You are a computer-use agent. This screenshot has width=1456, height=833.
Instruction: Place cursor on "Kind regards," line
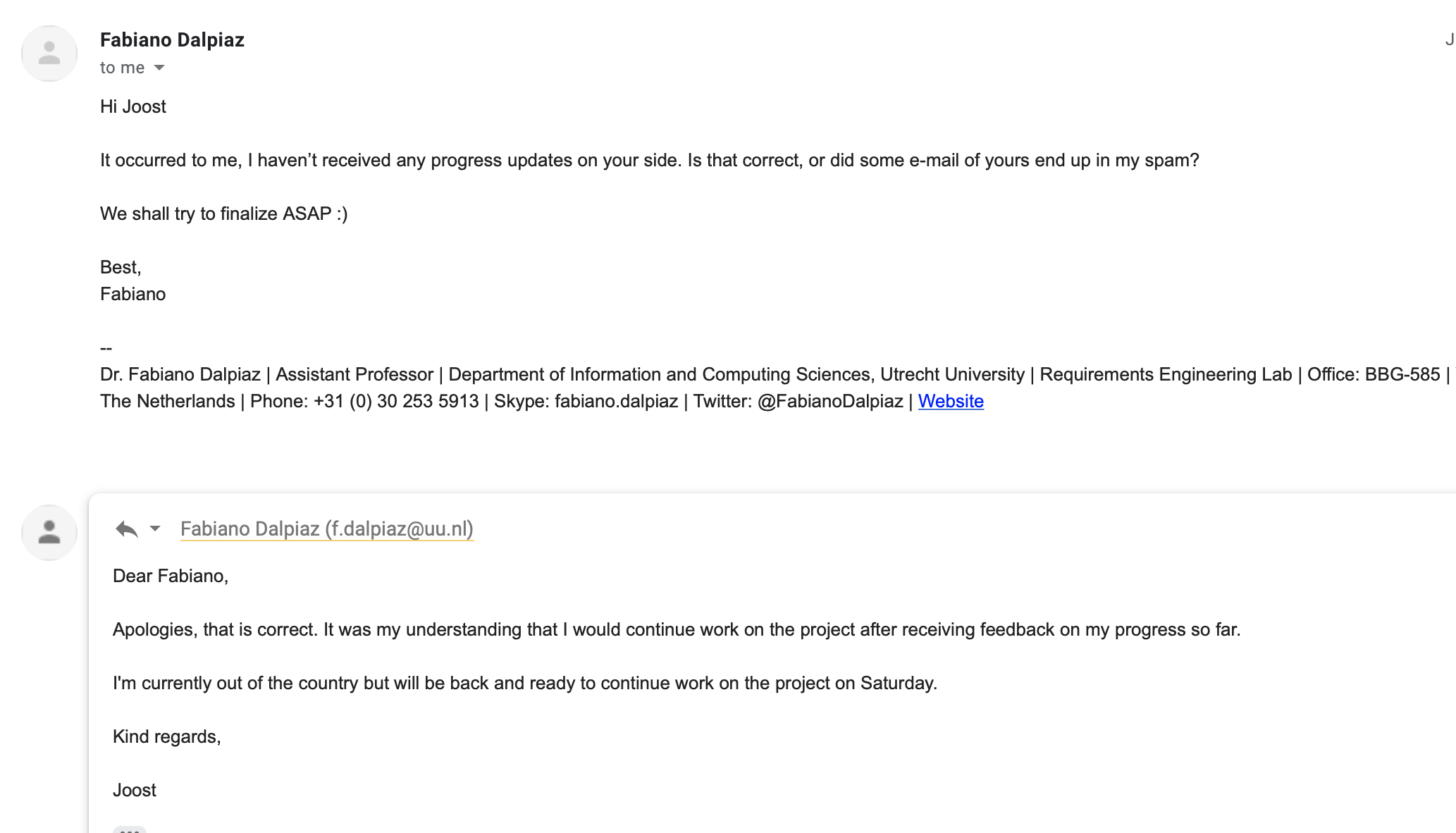(166, 736)
